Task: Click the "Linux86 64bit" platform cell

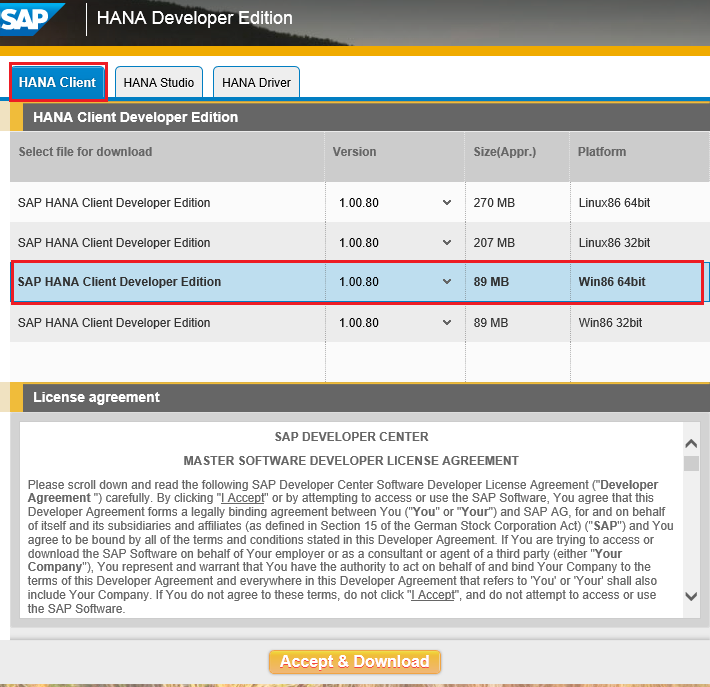Action: [614, 202]
